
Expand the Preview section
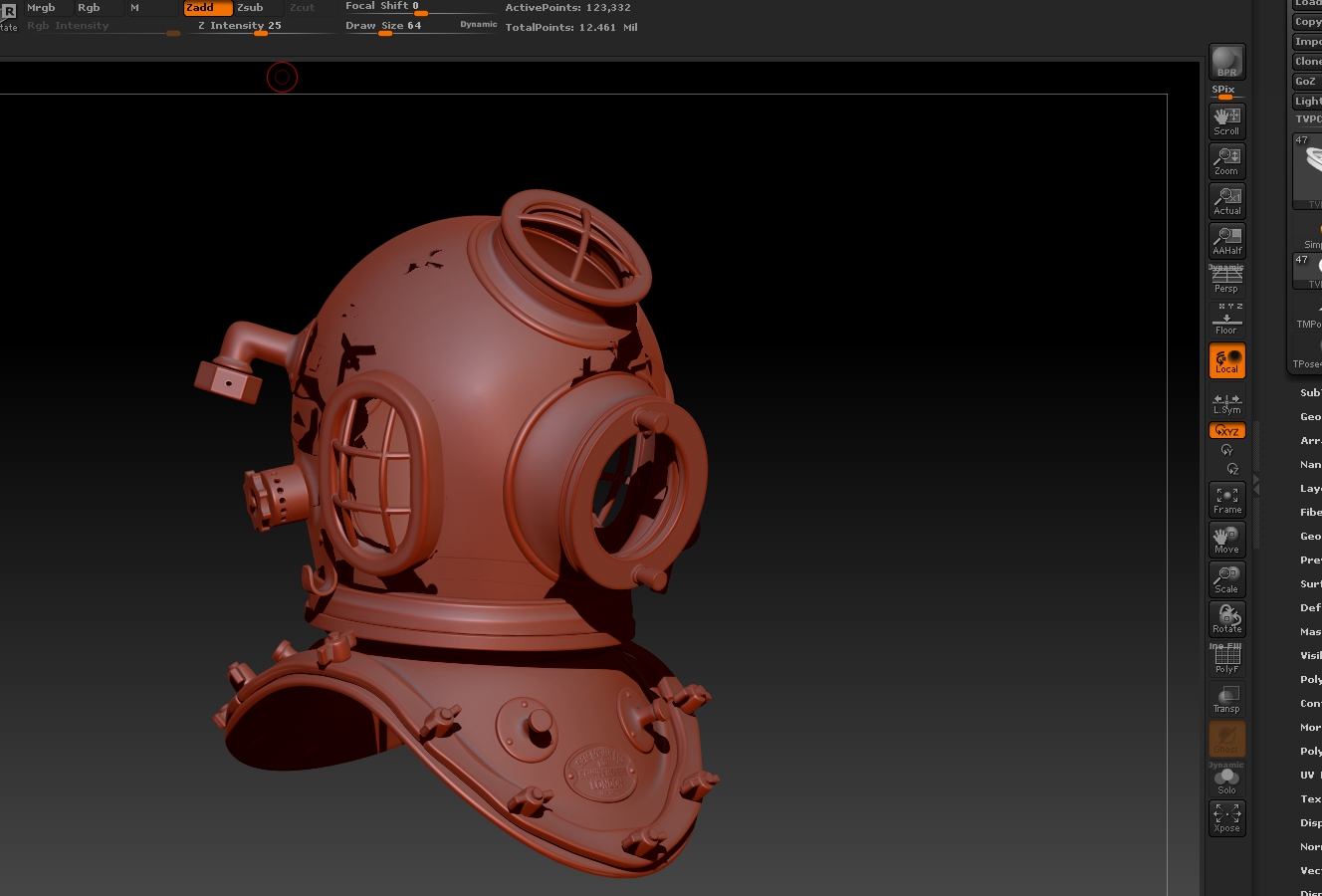[x=1310, y=560]
